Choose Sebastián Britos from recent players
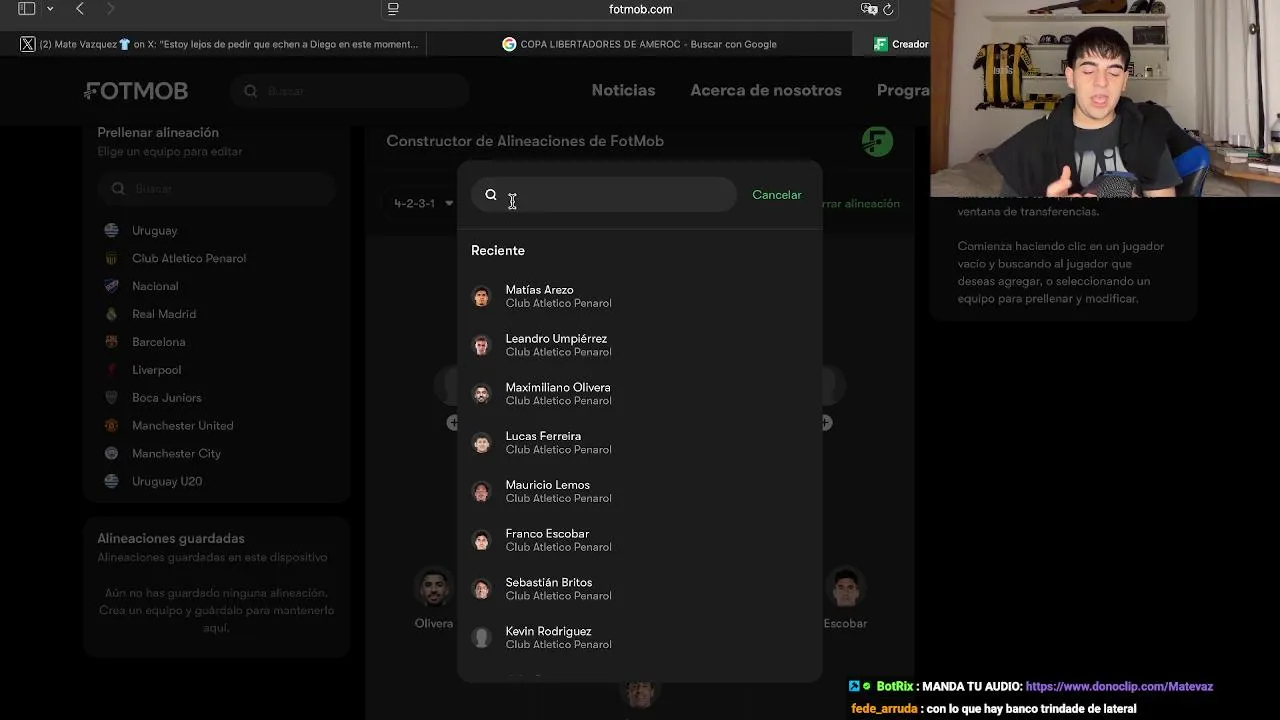 tap(640, 589)
